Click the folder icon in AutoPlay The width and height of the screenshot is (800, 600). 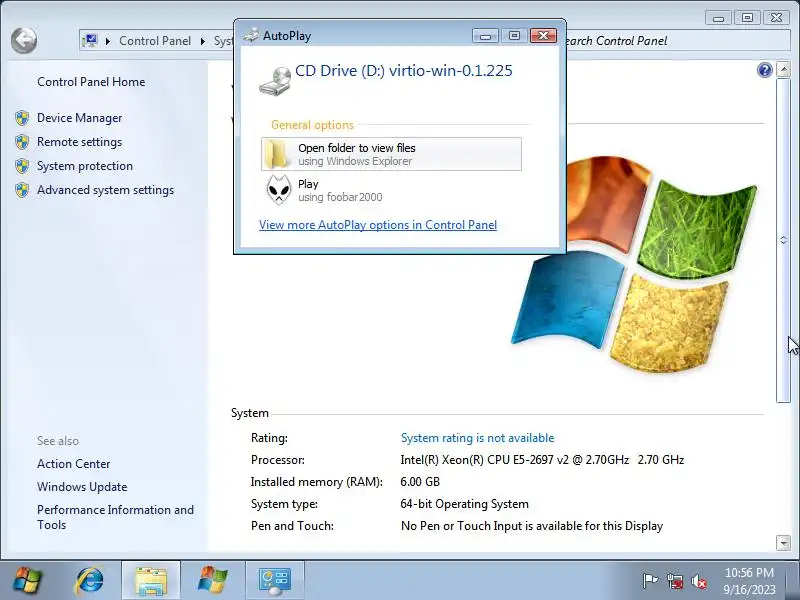[277, 154]
